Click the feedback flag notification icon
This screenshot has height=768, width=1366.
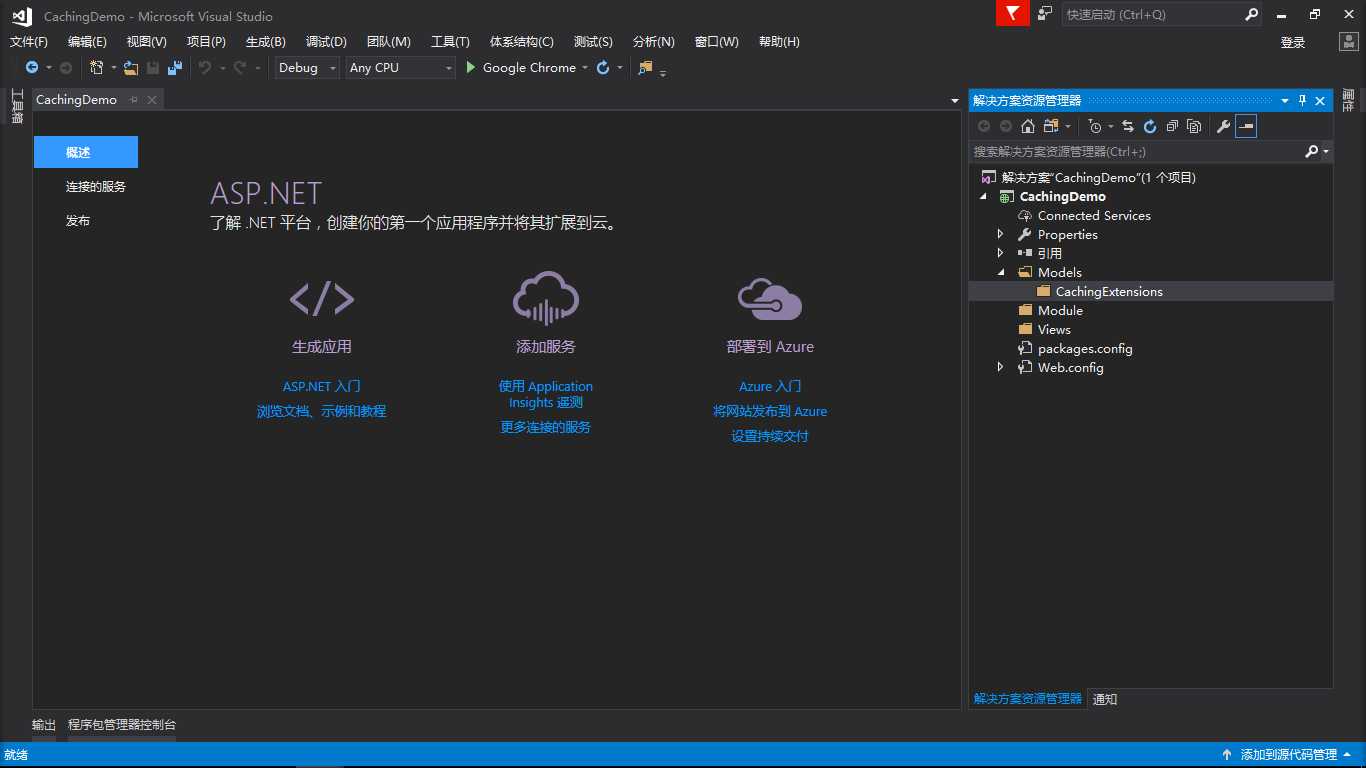[1013, 14]
